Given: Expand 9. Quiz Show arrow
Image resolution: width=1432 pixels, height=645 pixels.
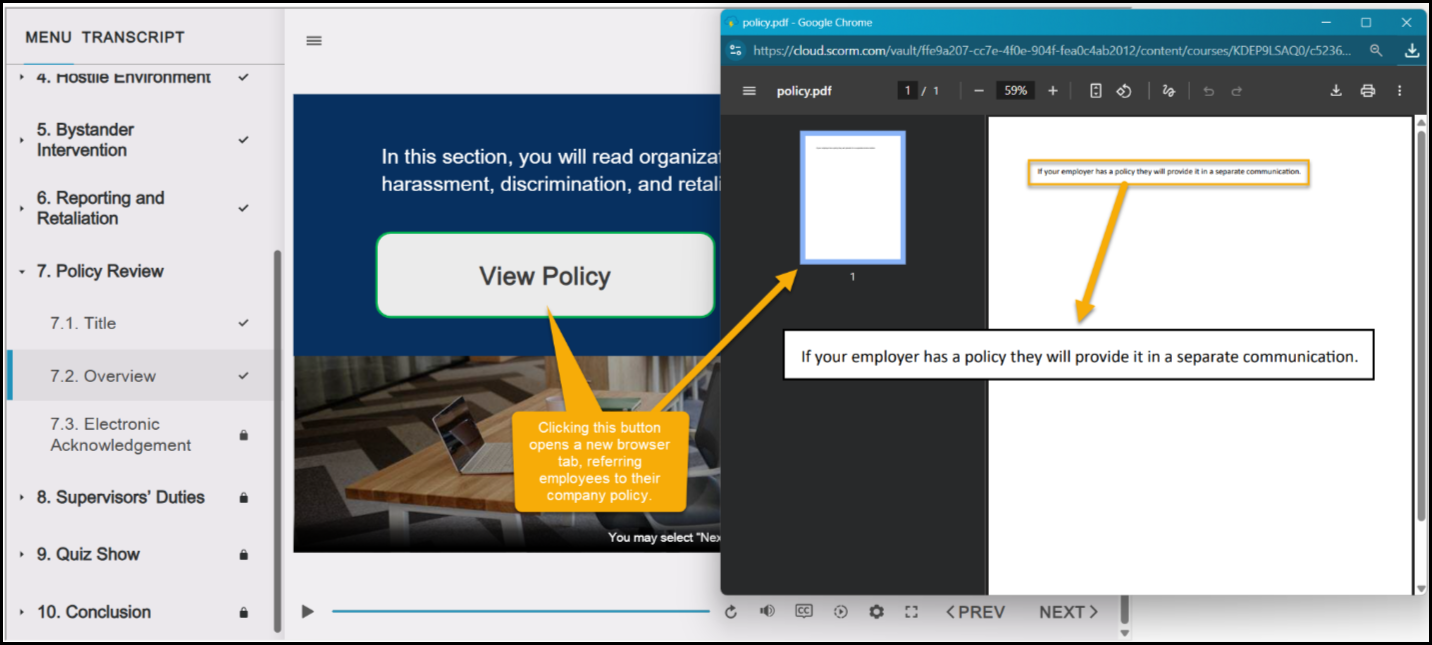Looking at the screenshot, I should (x=22, y=554).
